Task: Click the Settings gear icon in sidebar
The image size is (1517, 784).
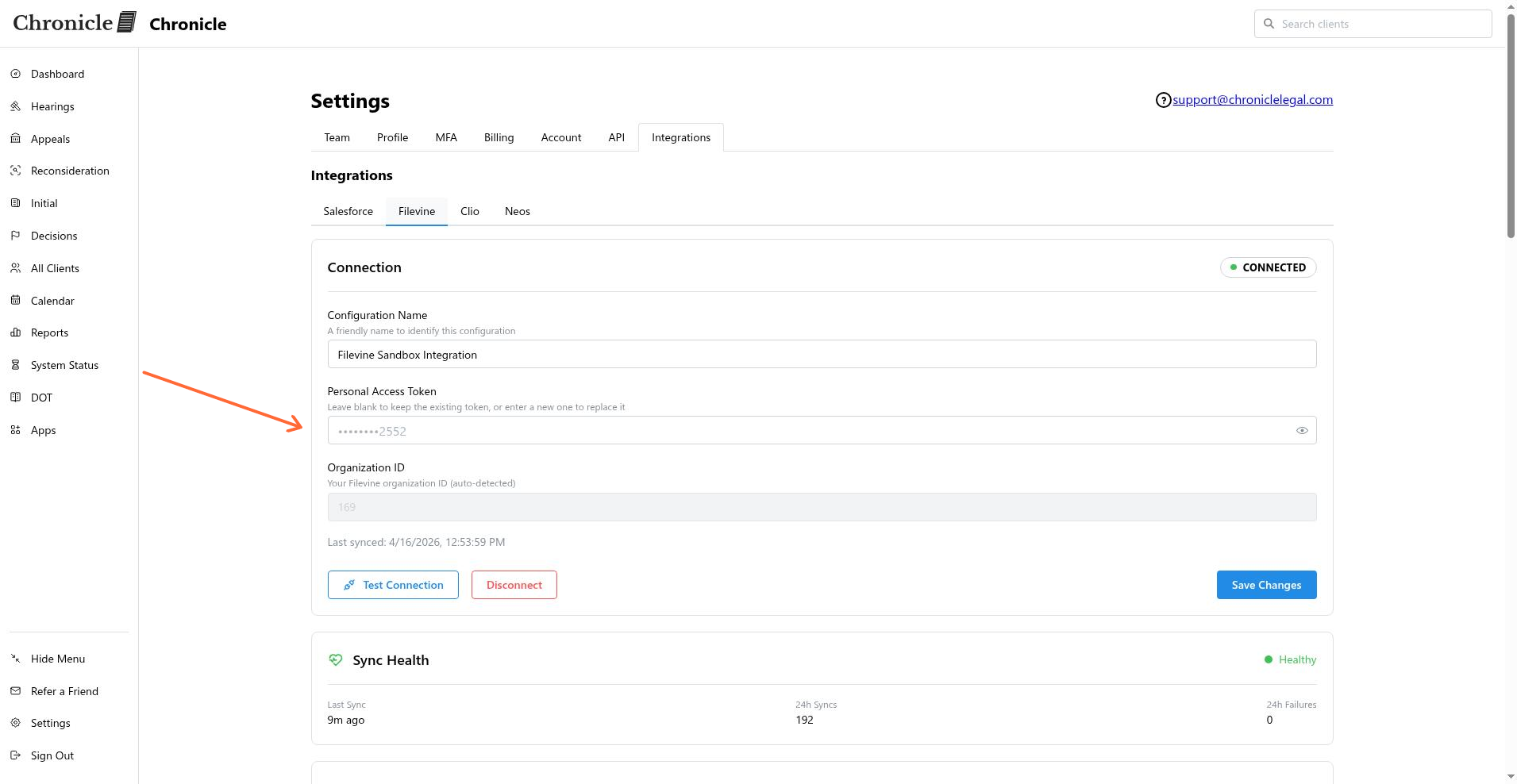Action: (x=15, y=723)
